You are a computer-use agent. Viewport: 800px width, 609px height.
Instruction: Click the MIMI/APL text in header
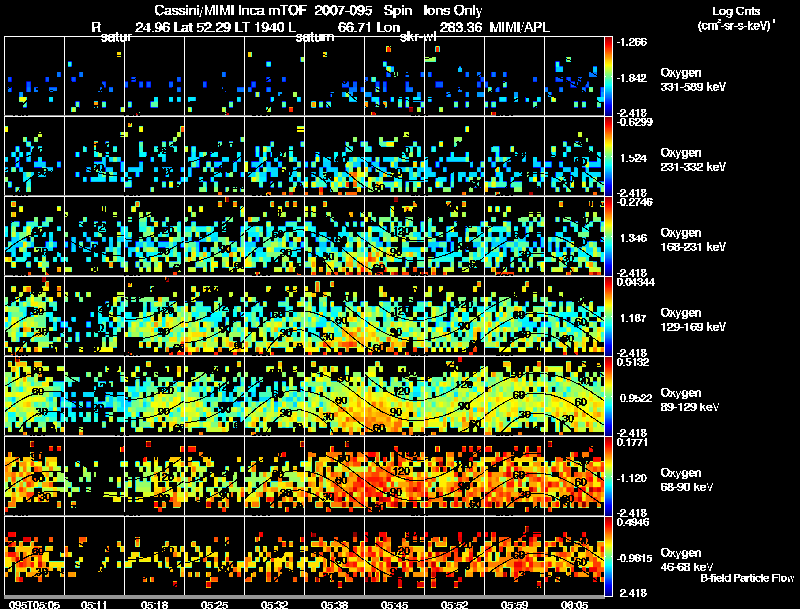tap(519, 27)
